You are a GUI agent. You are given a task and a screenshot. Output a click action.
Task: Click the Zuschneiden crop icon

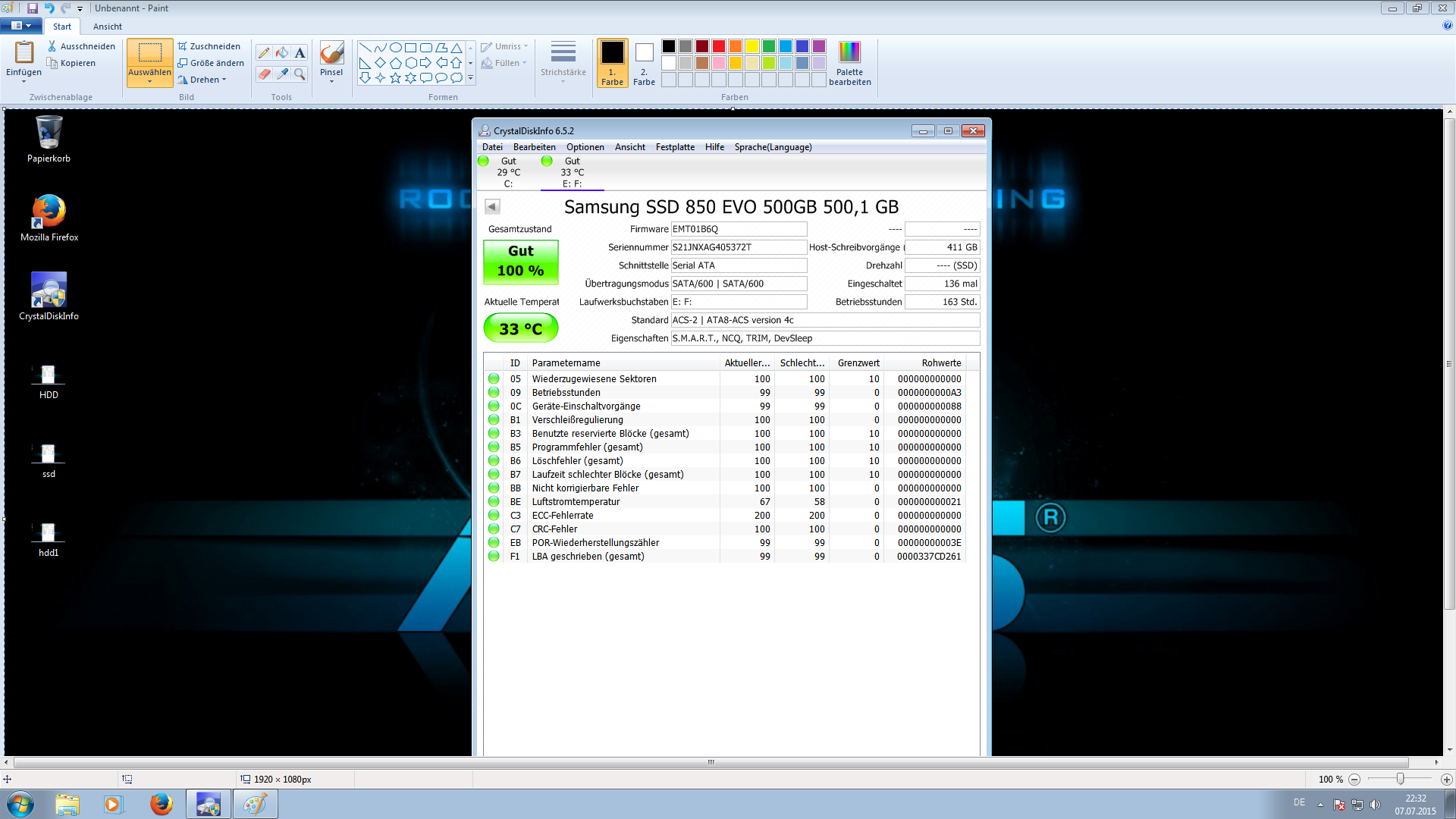coord(183,46)
